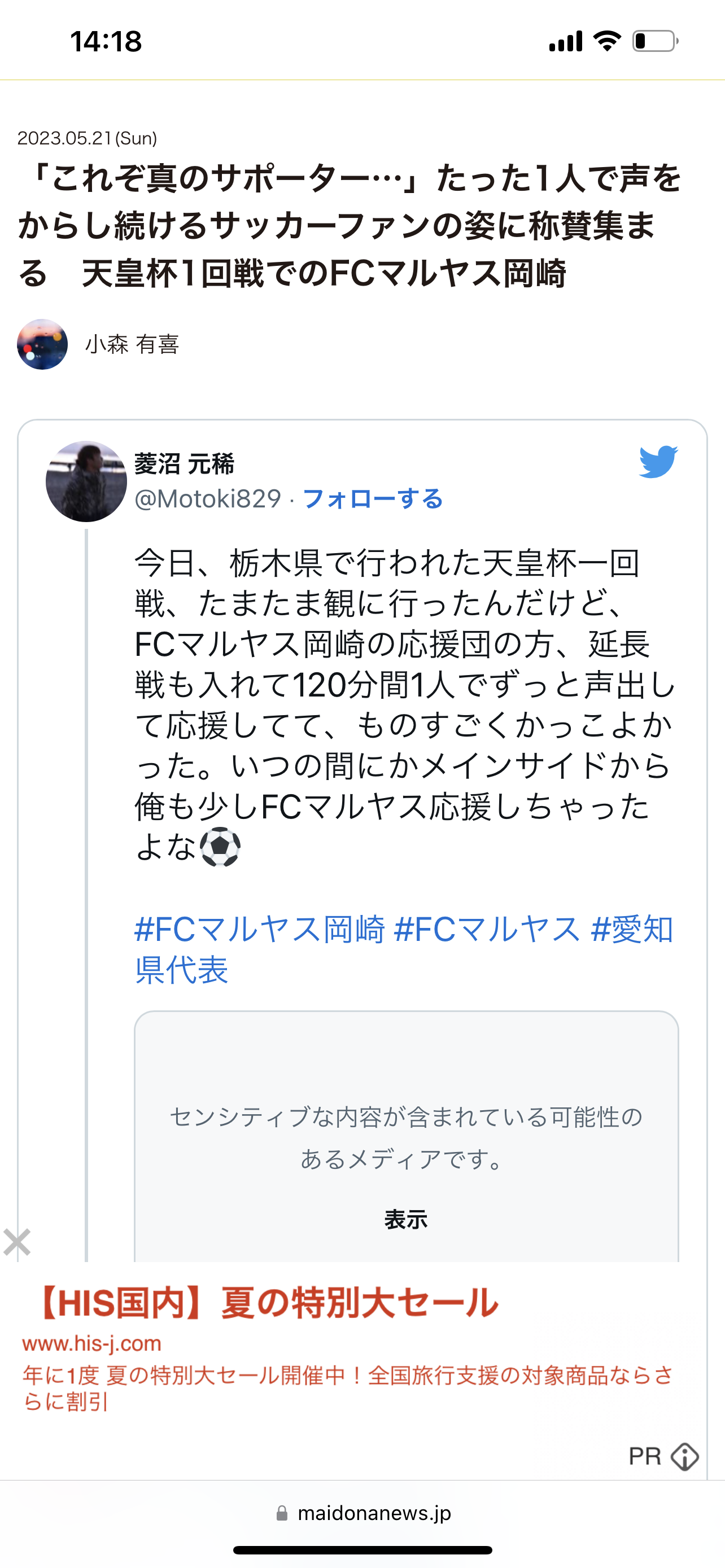Tap the Wi-Fi icon in status bar
This screenshot has width=725, height=1568.
[x=607, y=41]
